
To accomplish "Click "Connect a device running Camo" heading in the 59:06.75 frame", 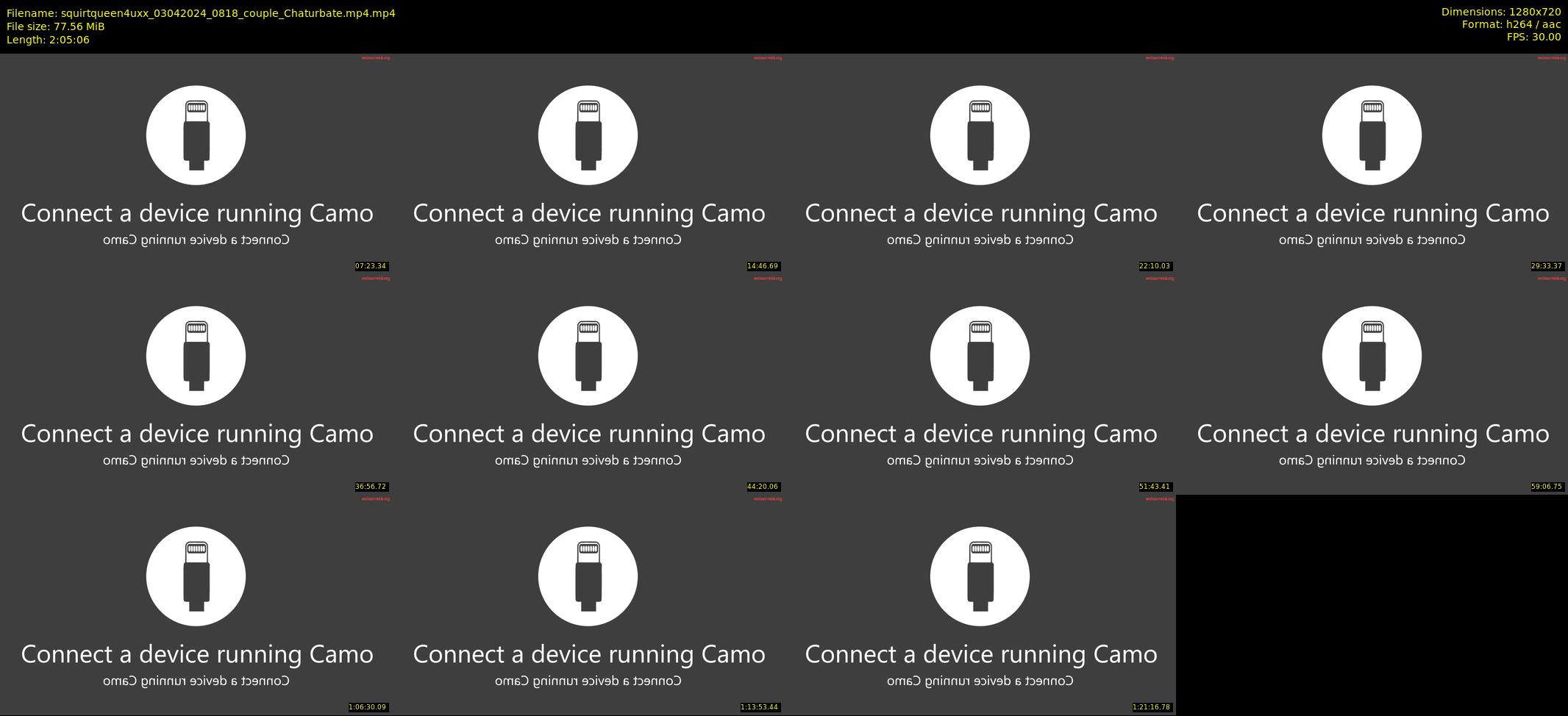I will [x=1373, y=434].
